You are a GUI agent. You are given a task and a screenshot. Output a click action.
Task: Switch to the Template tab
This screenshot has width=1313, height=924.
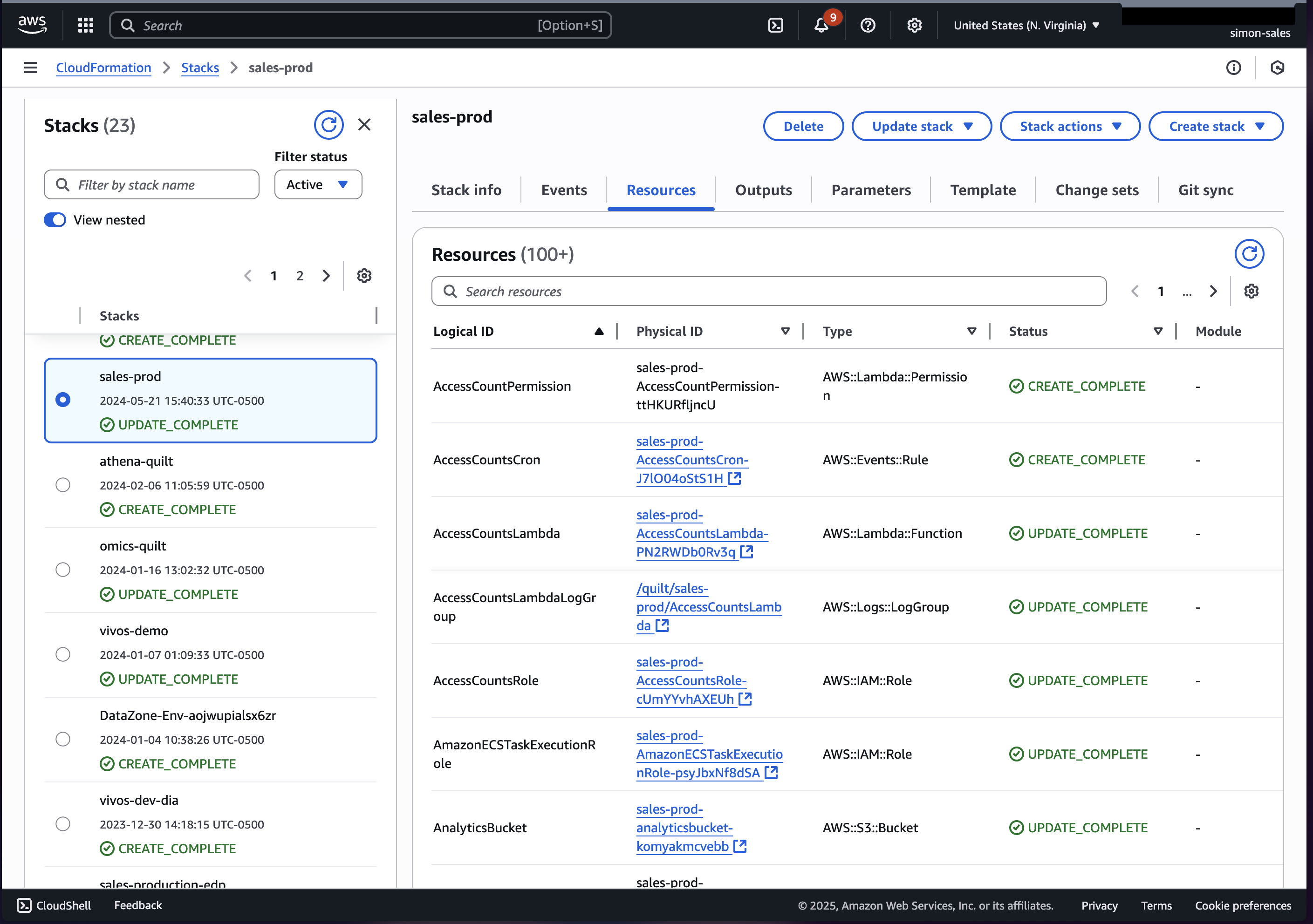point(983,190)
